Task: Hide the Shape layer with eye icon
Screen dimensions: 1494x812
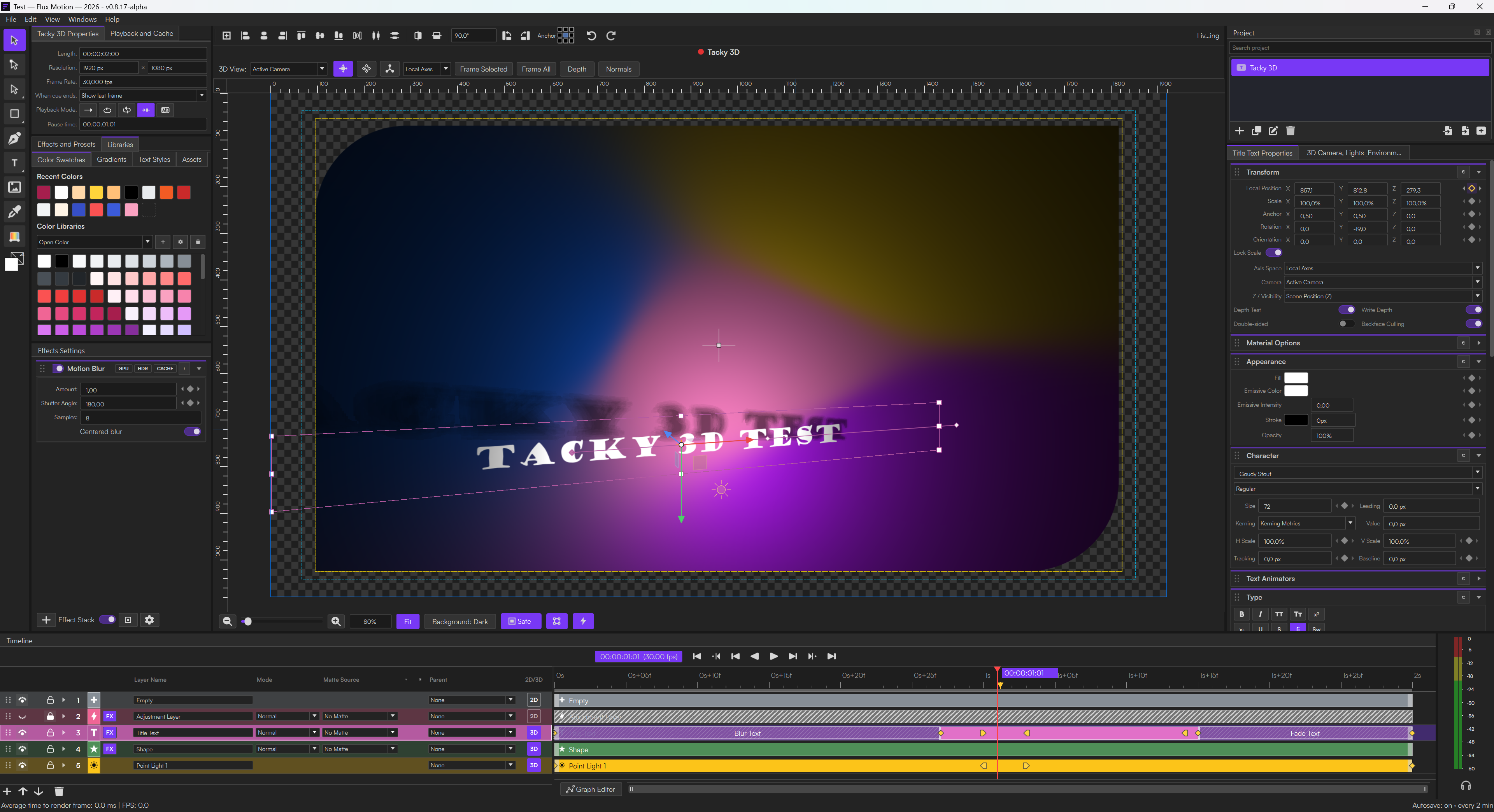Action: 23,749
